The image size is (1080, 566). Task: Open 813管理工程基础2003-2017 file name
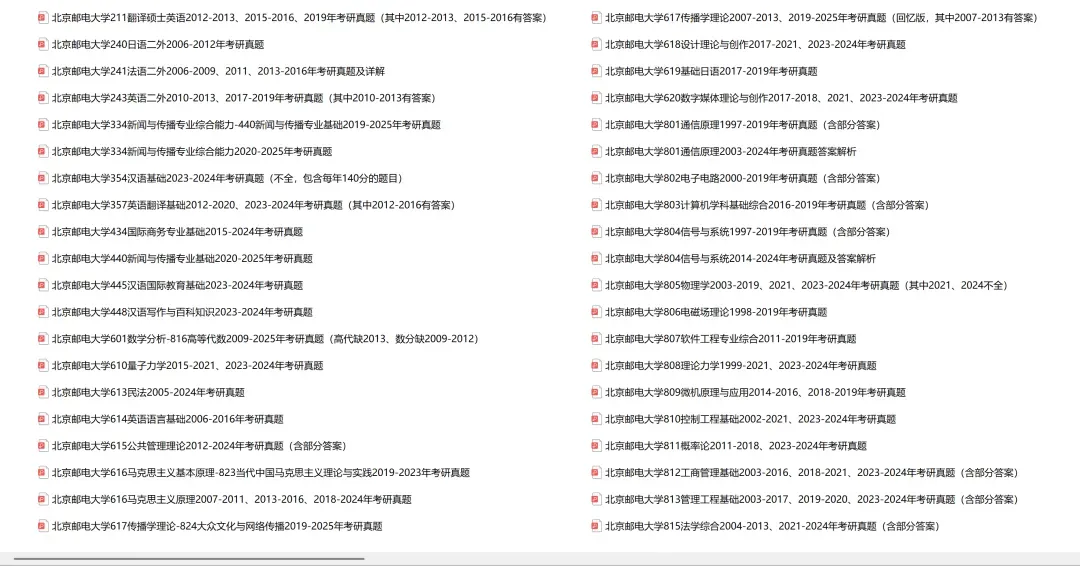click(x=811, y=500)
